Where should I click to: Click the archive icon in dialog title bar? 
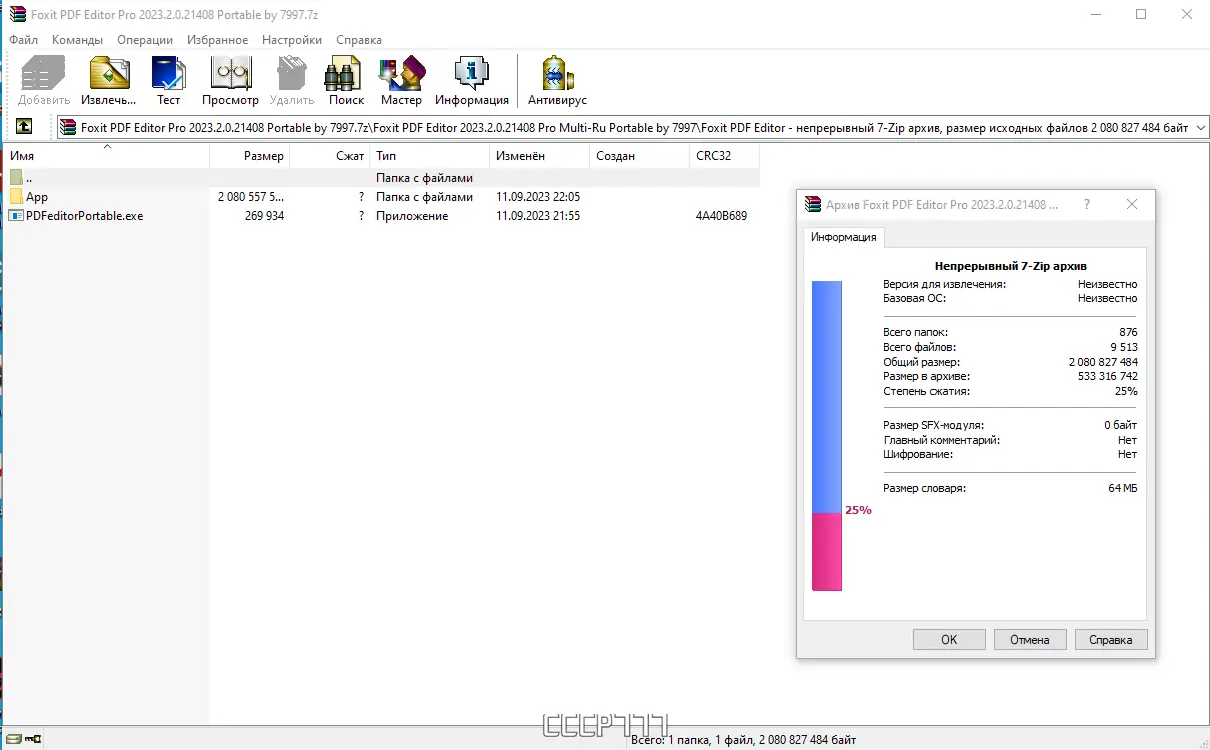click(x=813, y=204)
